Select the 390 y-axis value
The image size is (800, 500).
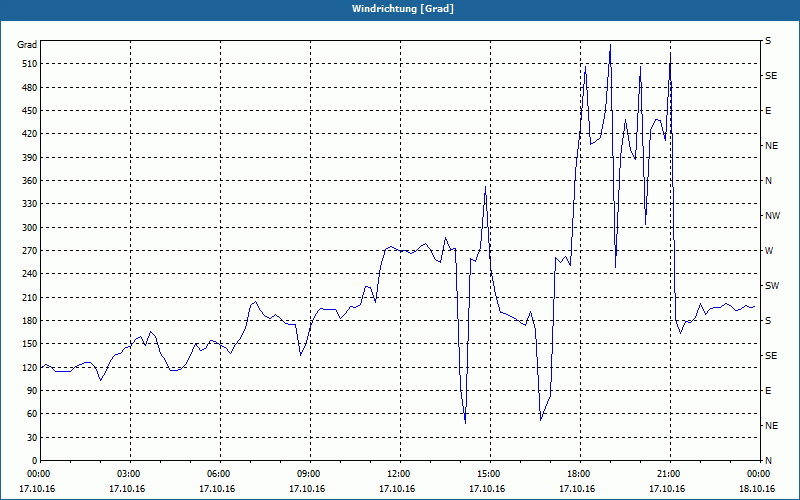click(x=30, y=158)
